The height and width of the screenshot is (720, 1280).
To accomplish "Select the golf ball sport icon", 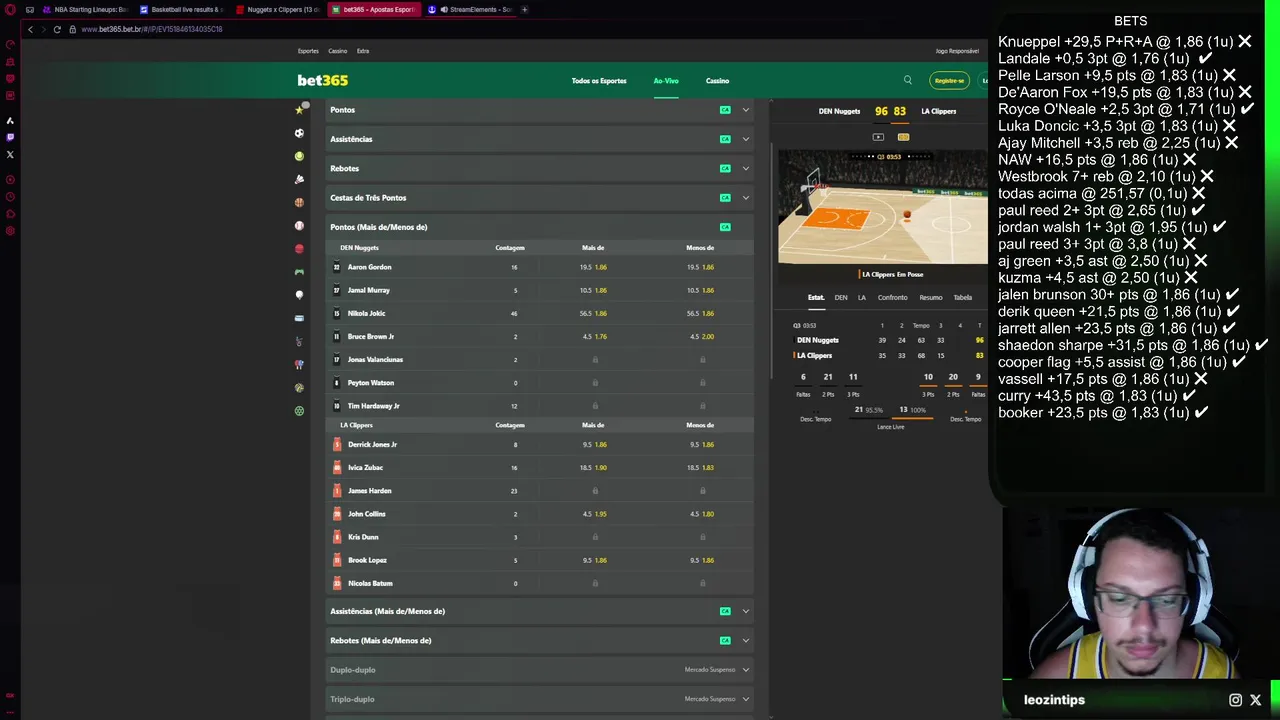I will click(x=299, y=295).
